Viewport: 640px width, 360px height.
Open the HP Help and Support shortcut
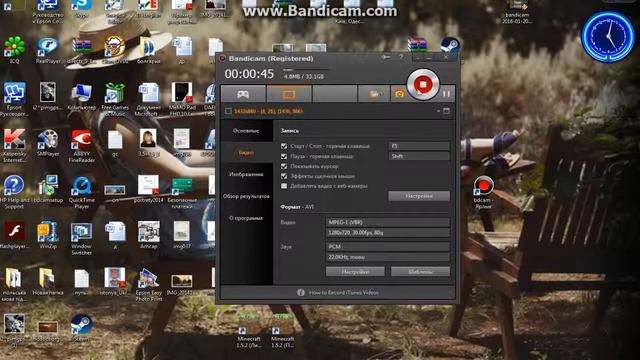14,192
